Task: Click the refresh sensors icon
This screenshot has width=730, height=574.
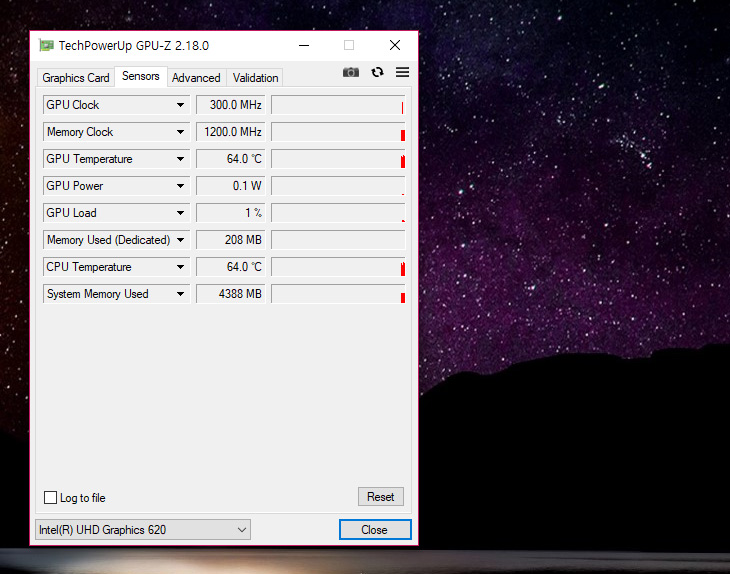Action: pos(377,72)
